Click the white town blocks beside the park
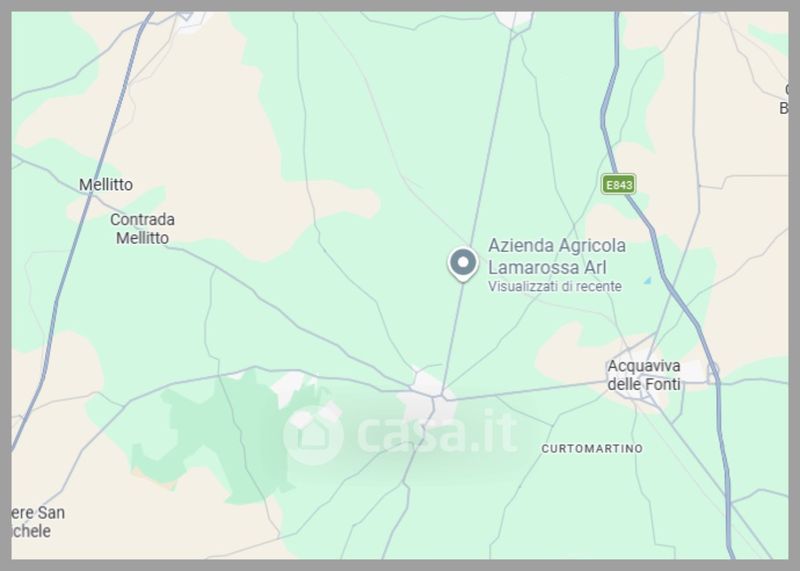Viewport: 800px width, 571px height. pos(290,386)
